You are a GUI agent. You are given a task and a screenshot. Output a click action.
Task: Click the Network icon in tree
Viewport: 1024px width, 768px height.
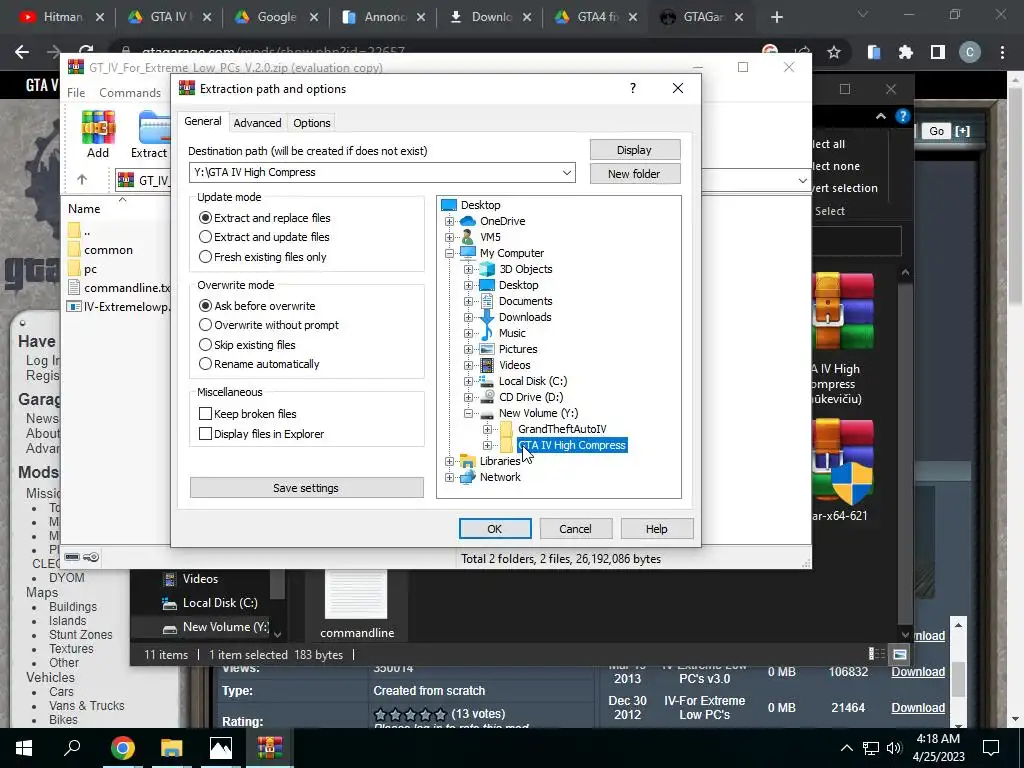pyautogui.click(x=468, y=477)
